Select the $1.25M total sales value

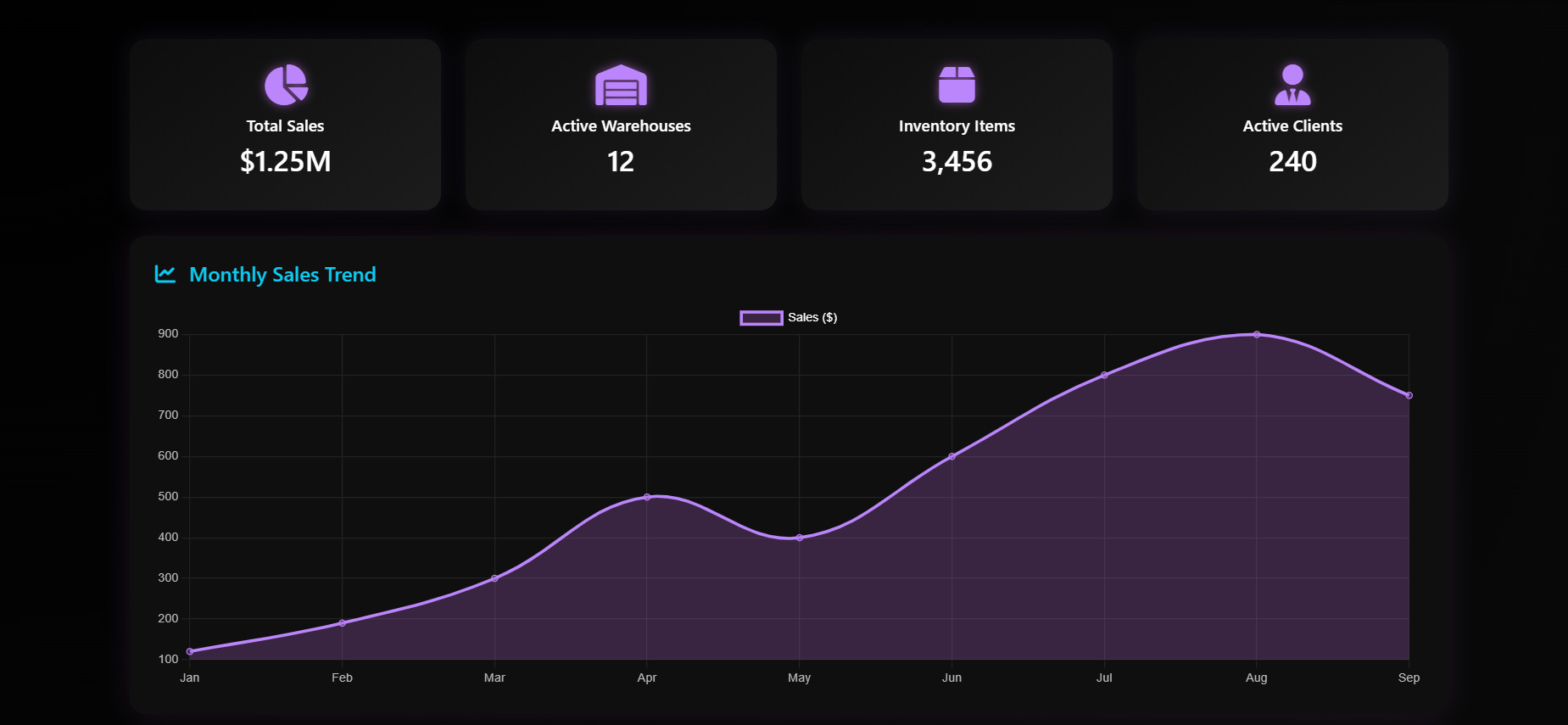[286, 161]
